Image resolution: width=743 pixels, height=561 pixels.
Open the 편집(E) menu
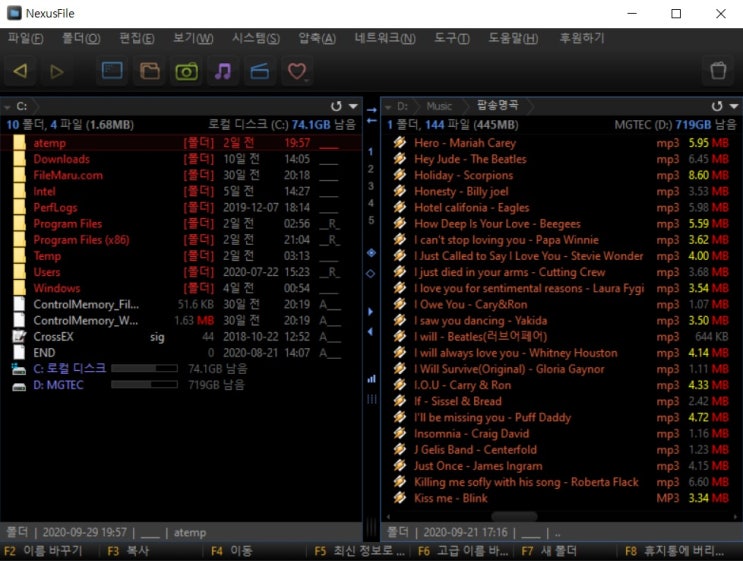(x=136, y=38)
